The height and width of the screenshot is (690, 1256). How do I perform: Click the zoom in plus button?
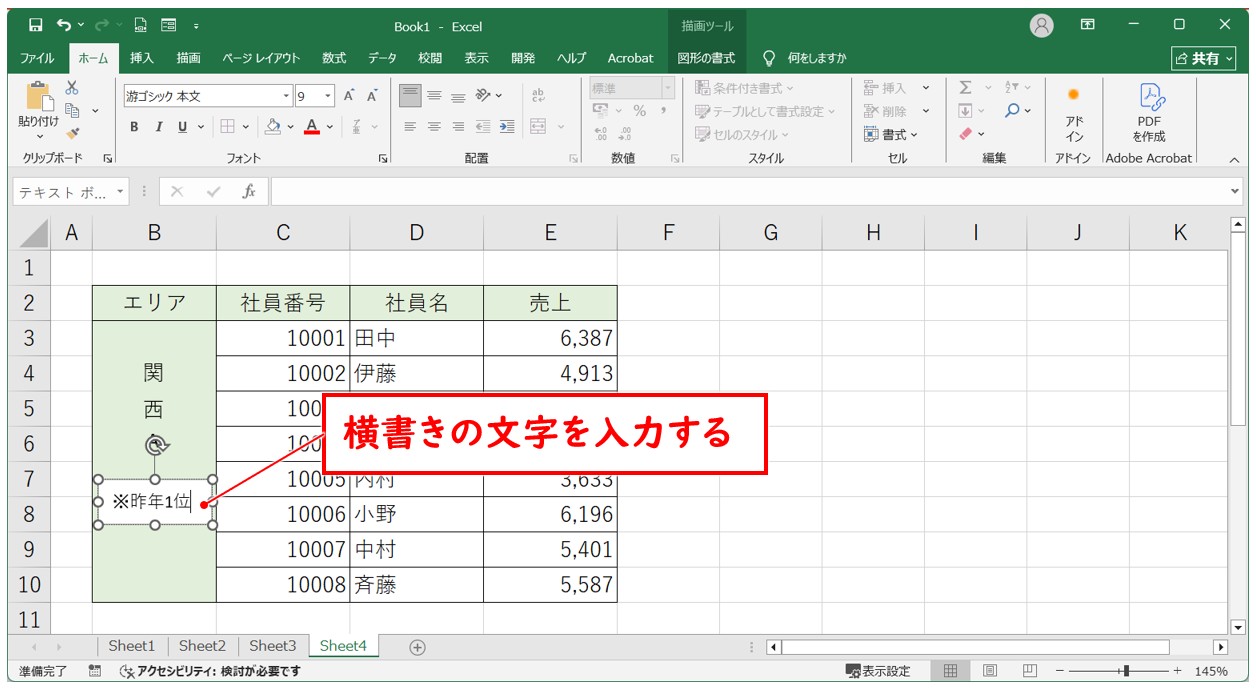[1177, 671]
